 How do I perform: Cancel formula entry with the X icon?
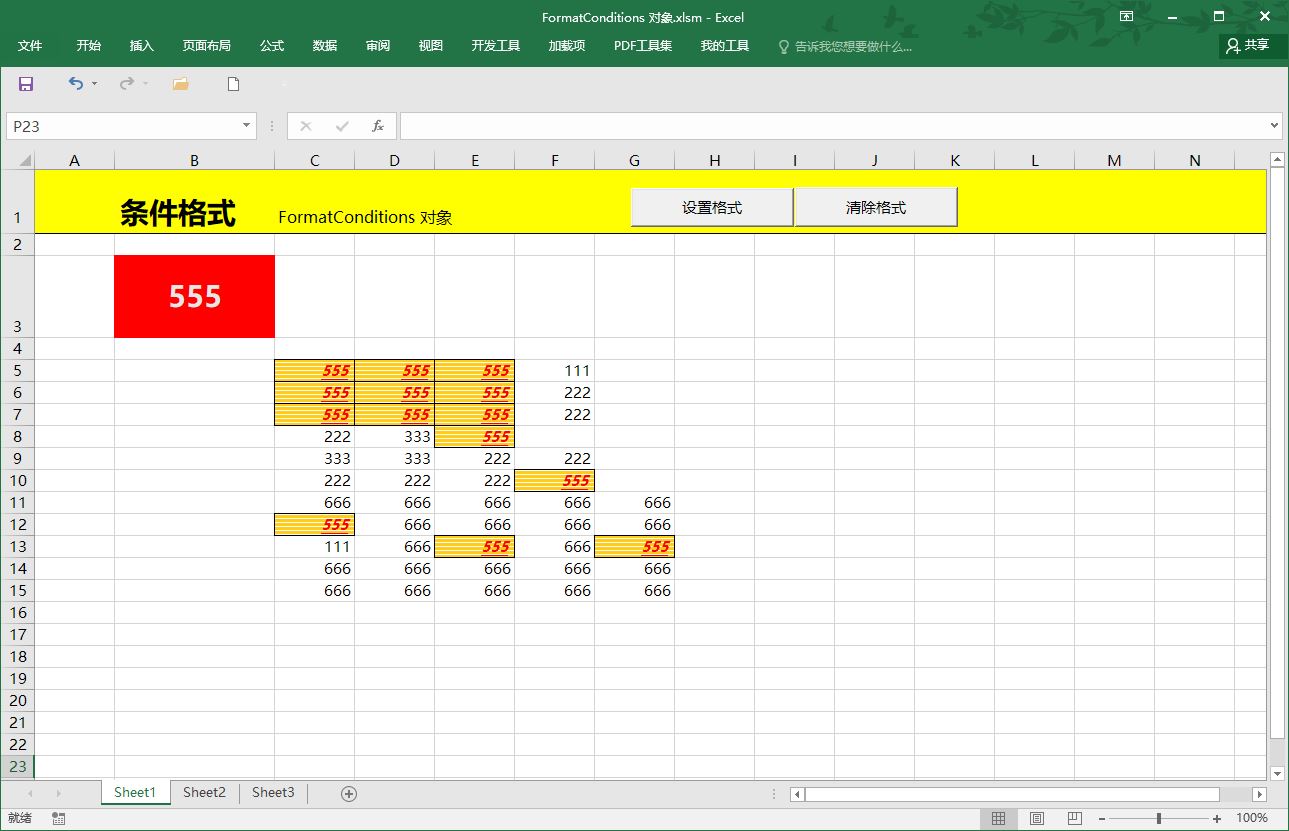306,126
